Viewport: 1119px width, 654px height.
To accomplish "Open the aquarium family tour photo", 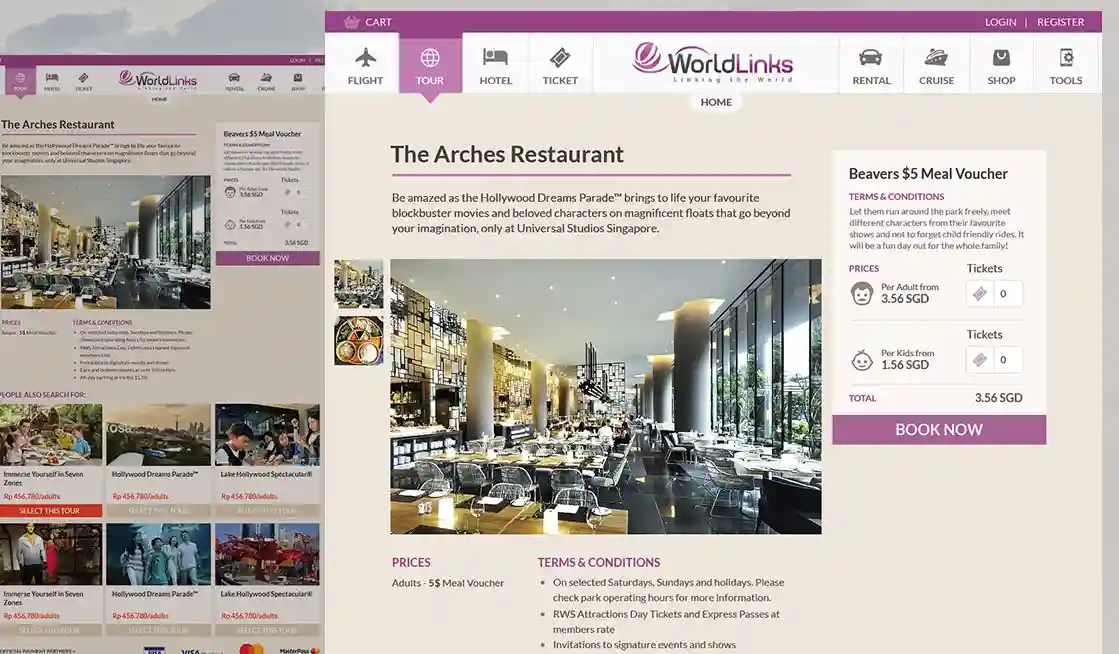I will [158, 554].
